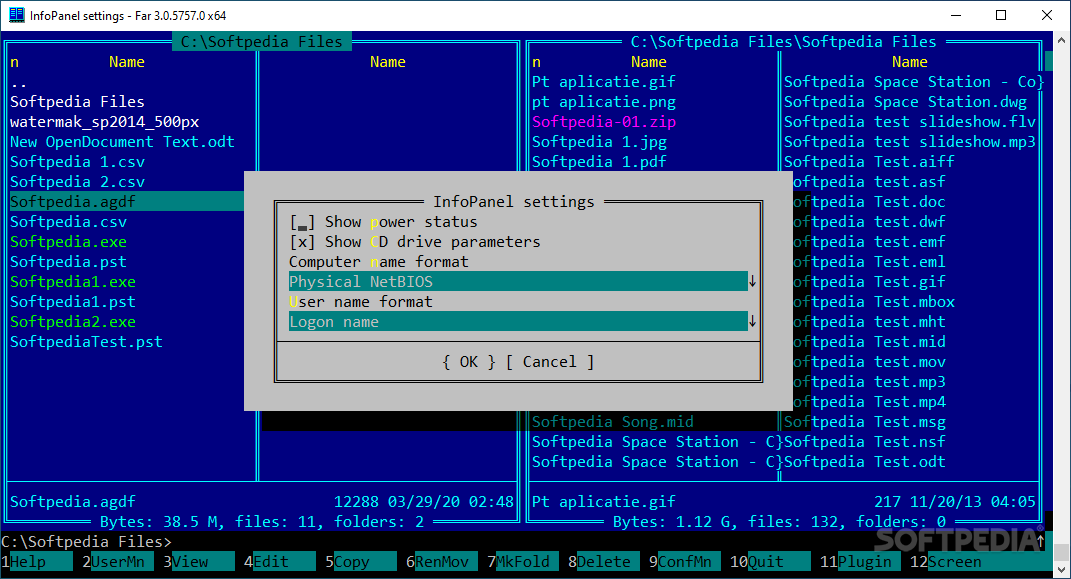Maximize the Far window
Screen dimensions: 1071x579
1001,15
